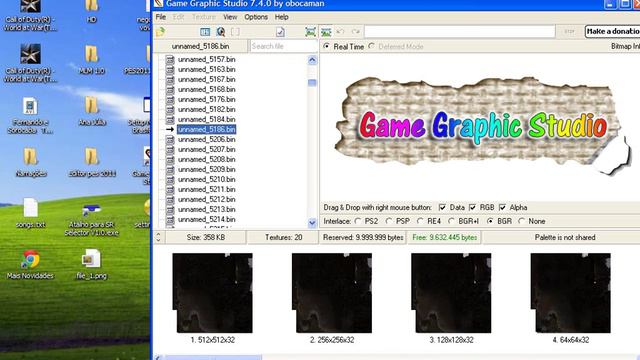Select the Real Time radio button
The width and height of the screenshot is (640, 360).
327,47
